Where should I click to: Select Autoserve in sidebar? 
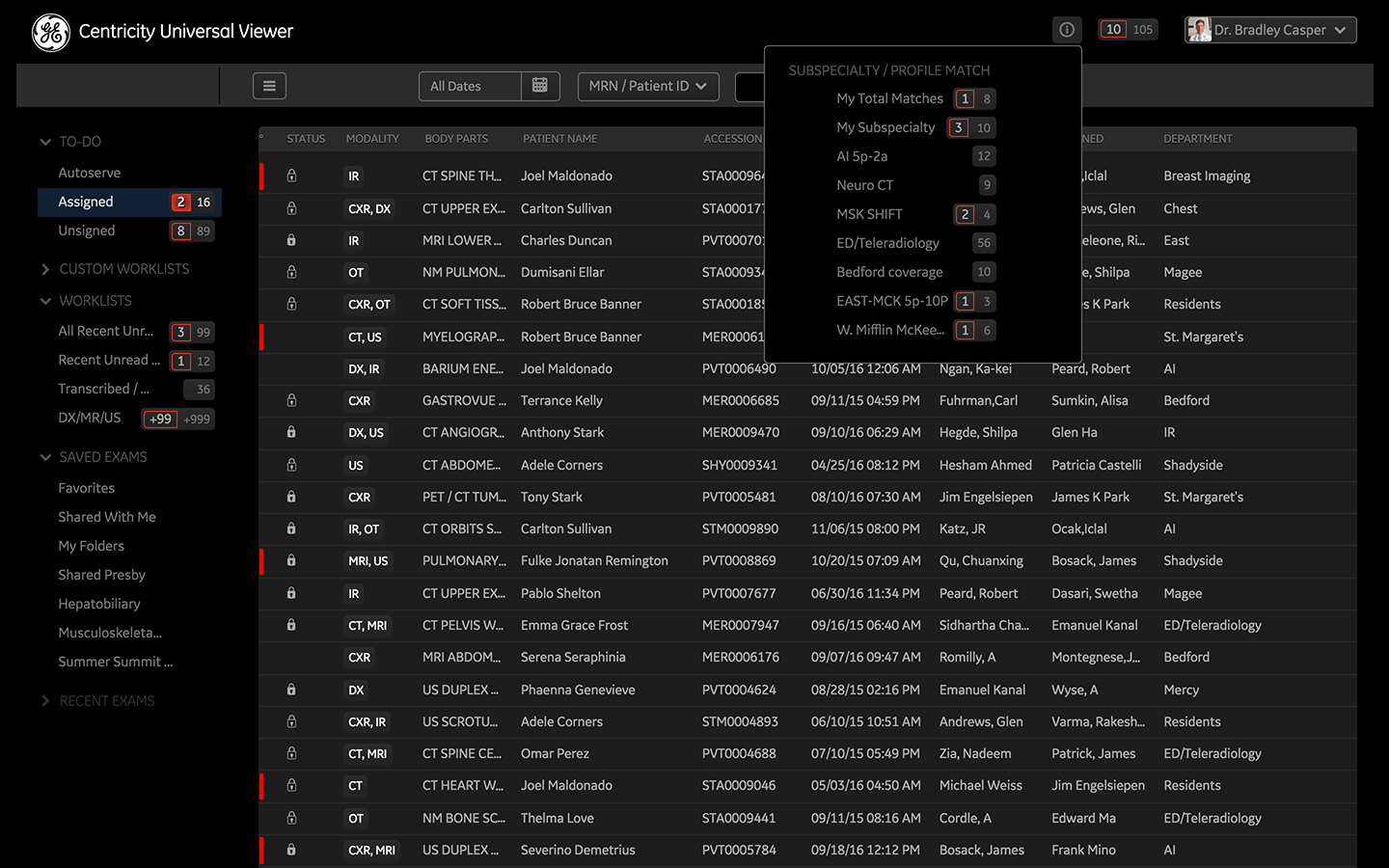tap(90, 173)
